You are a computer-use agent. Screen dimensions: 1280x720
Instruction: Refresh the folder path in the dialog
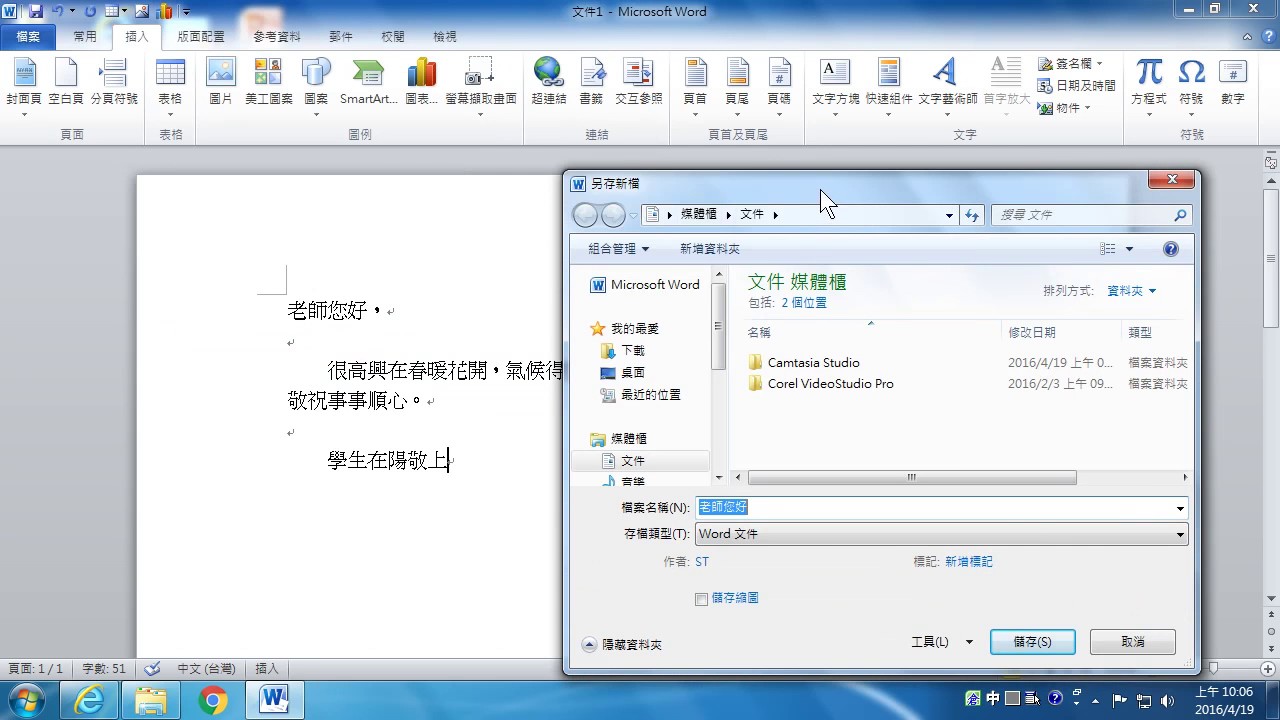point(971,215)
